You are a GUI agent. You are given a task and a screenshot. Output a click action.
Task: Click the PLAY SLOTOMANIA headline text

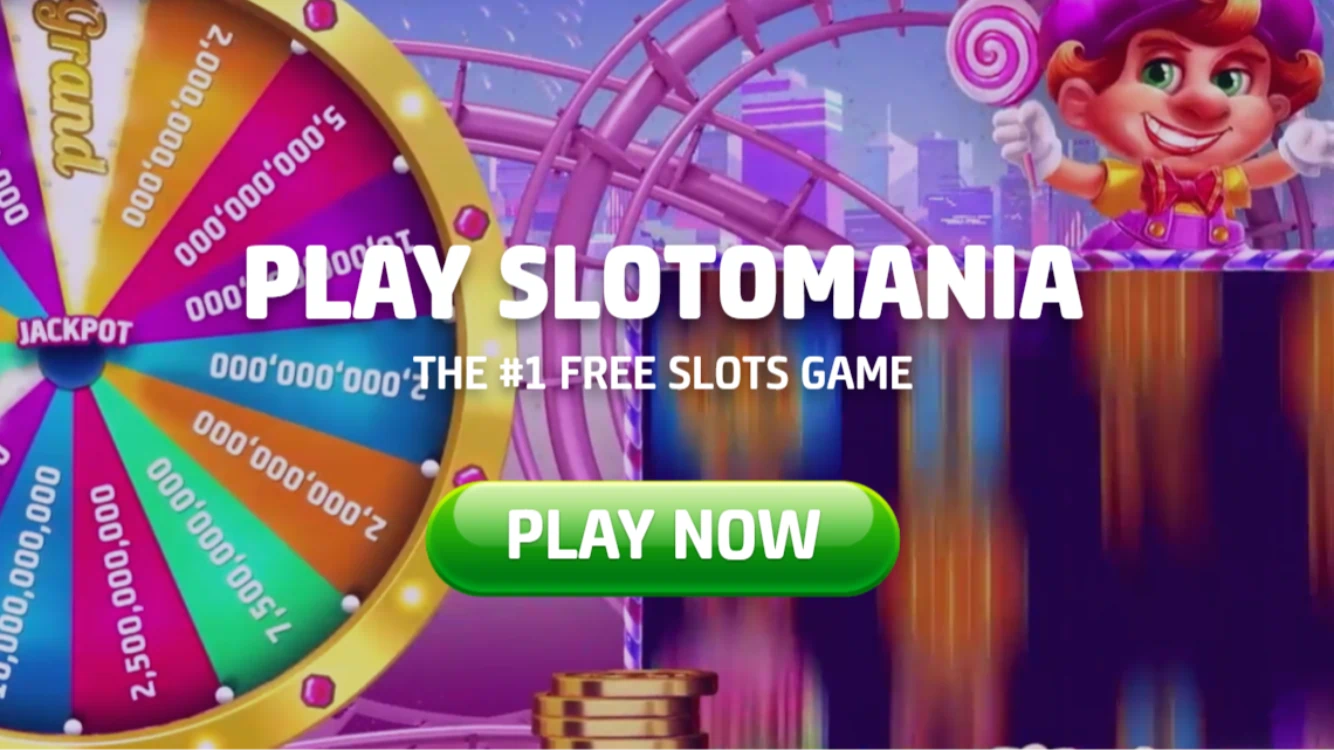[x=662, y=283]
